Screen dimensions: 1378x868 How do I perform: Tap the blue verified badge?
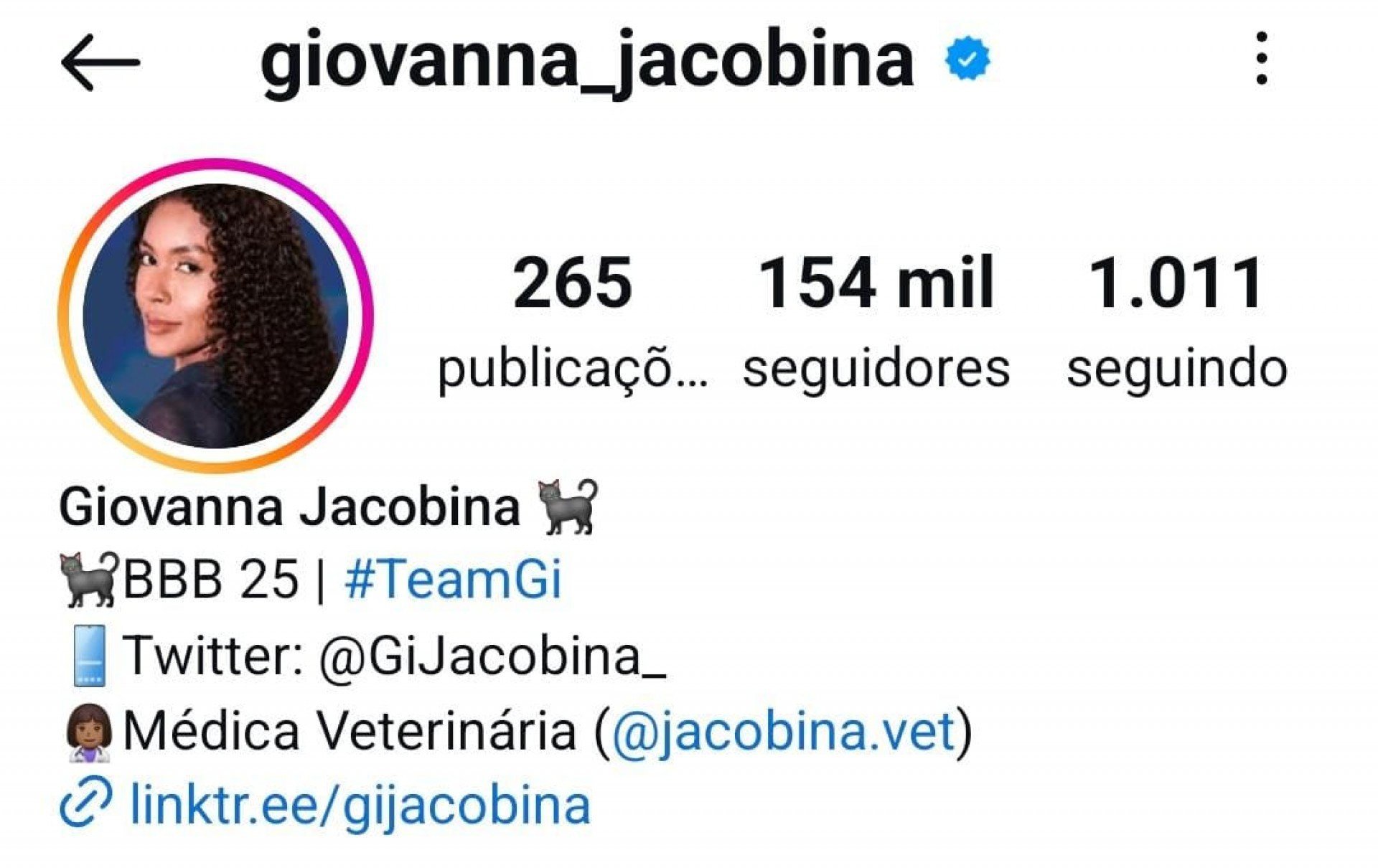click(x=967, y=58)
